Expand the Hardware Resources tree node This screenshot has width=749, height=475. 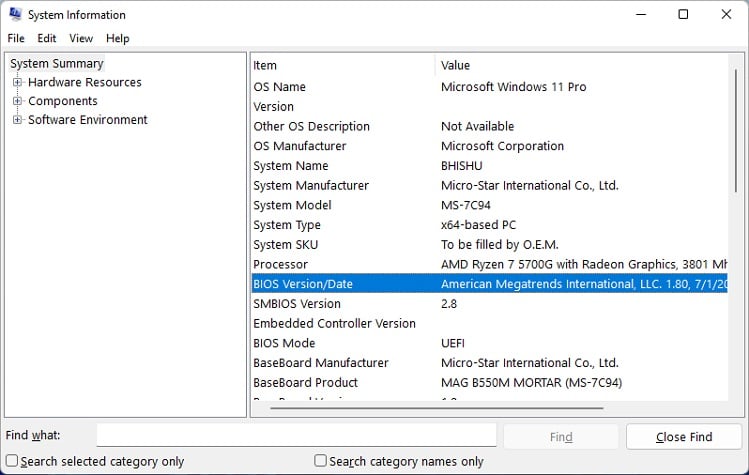coord(17,83)
